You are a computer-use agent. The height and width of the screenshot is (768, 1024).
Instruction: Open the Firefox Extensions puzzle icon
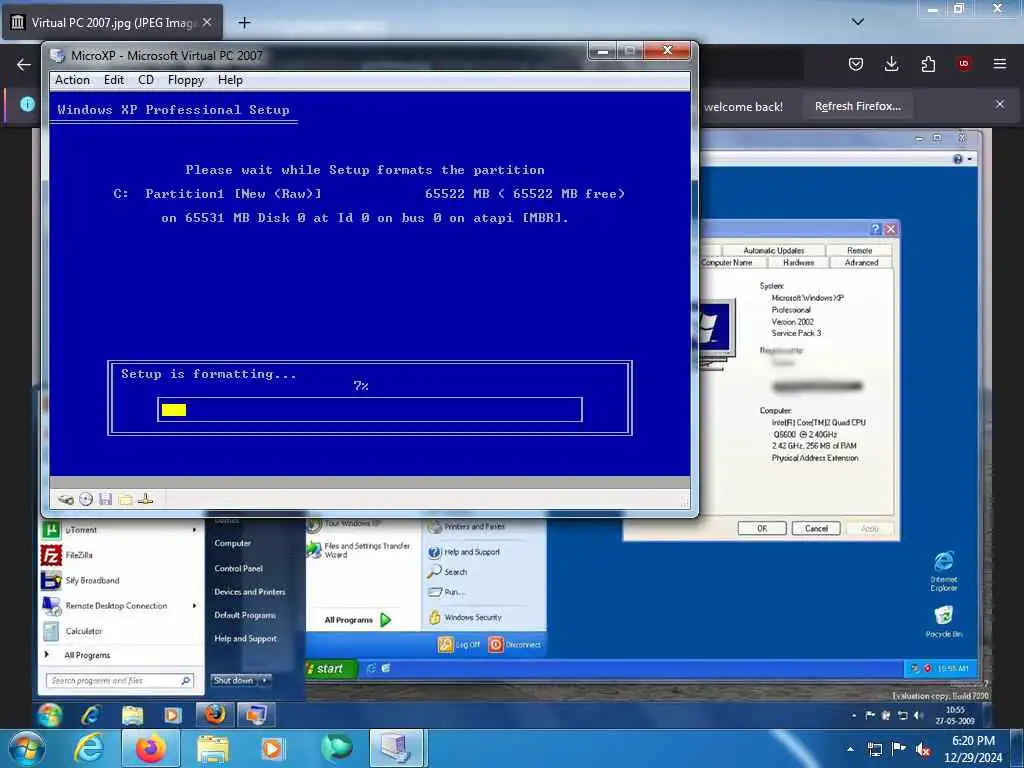point(928,64)
